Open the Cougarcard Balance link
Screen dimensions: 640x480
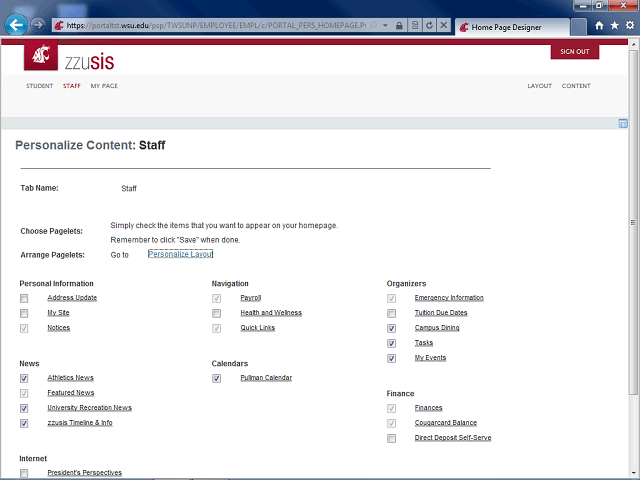(445, 423)
